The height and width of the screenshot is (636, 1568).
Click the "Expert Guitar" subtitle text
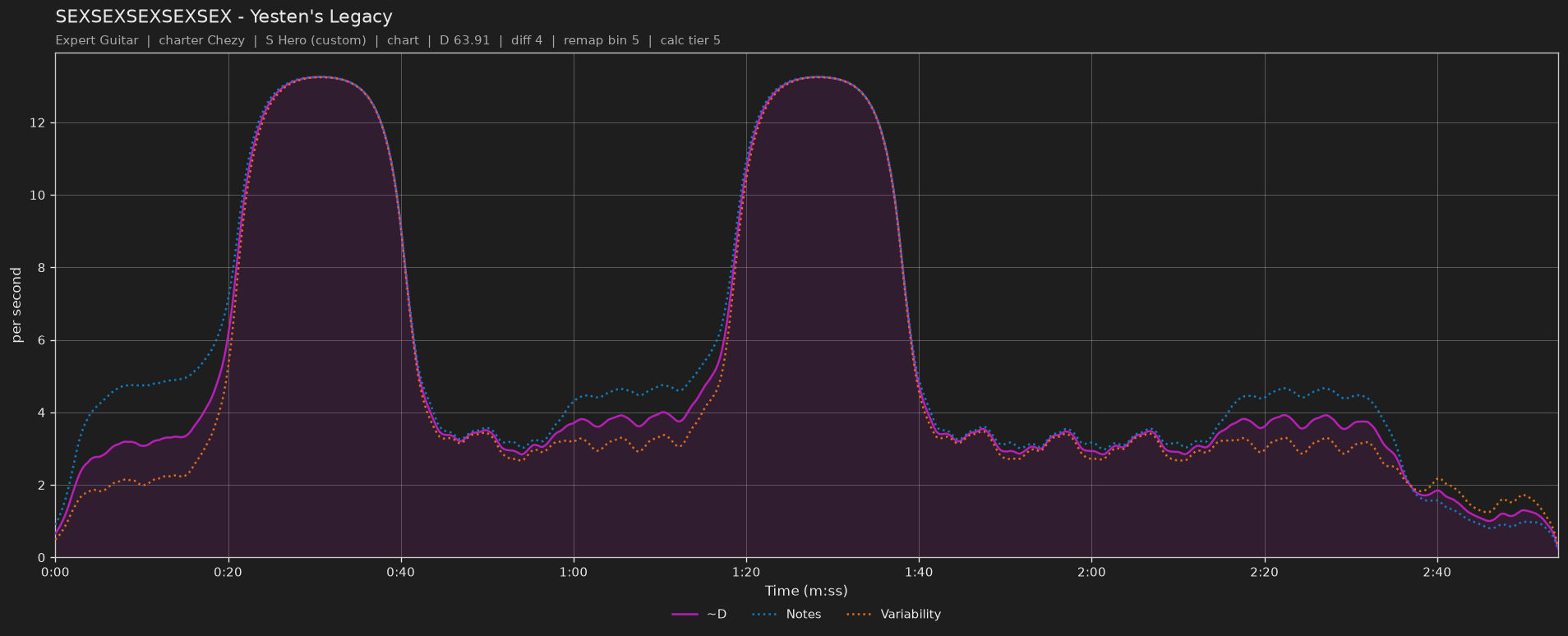coord(97,40)
